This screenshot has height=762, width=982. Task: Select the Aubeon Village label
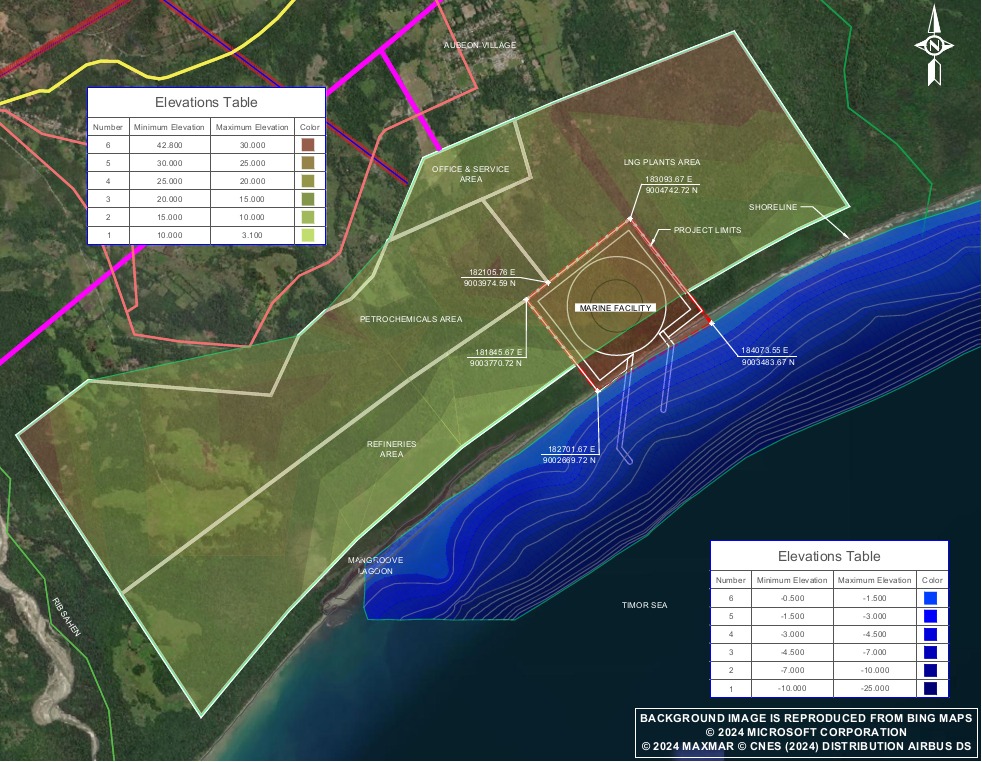[480, 46]
